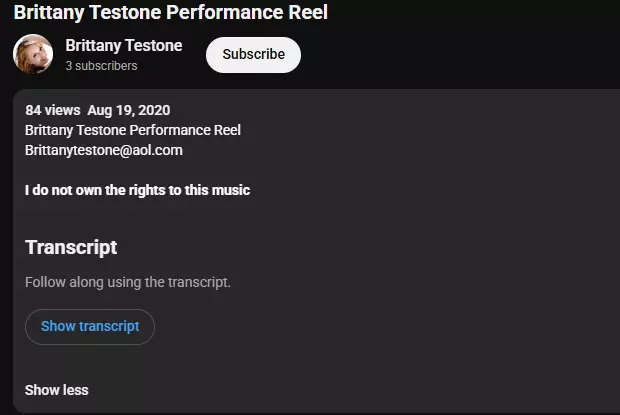Screen dimensions: 620x415
Task: Open the Brittanytestone@aol.com email address
Action: 104,150
